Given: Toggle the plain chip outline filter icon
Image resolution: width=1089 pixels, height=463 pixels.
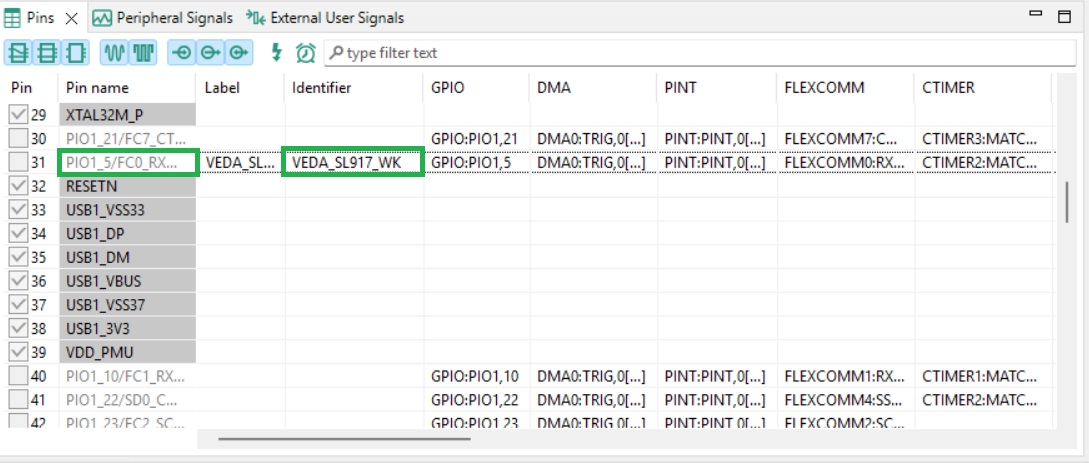Looking at the screenshot, I should [x=74, y=53].
